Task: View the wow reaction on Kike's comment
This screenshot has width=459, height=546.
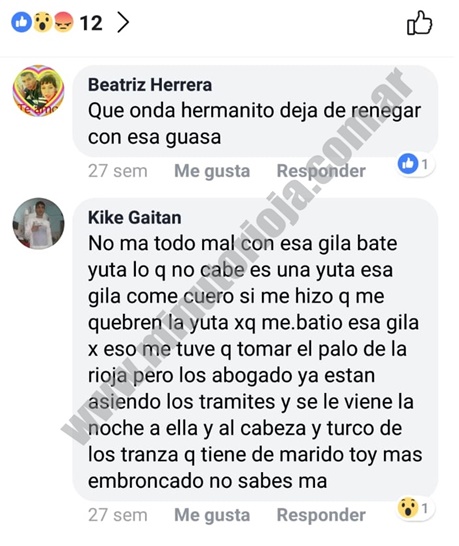Action: pos(416,508)
